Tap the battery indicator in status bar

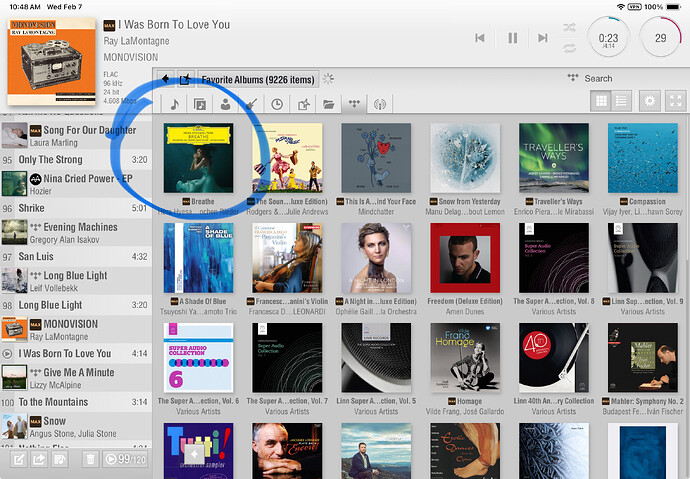point(673,7)
